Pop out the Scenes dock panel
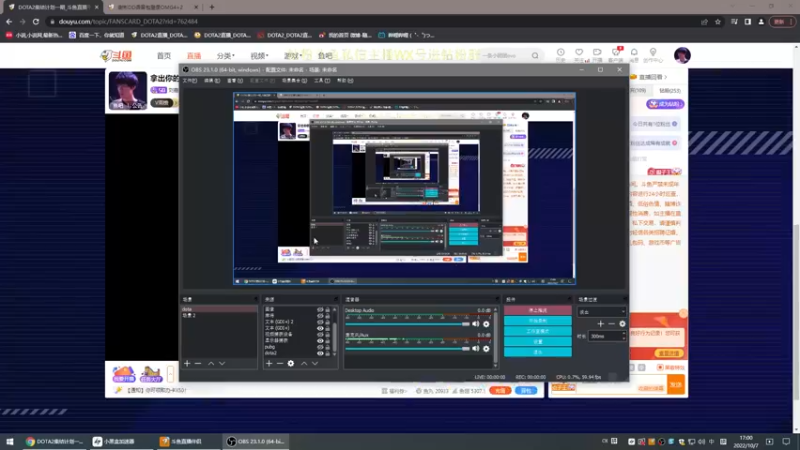The width and height of the screenshot is (800, 450). click(256, 299)
